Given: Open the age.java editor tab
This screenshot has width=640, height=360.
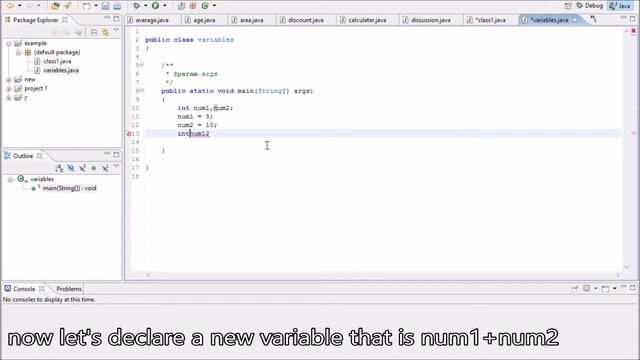Looking at the screenshot, I should click(x=204, y=20).
